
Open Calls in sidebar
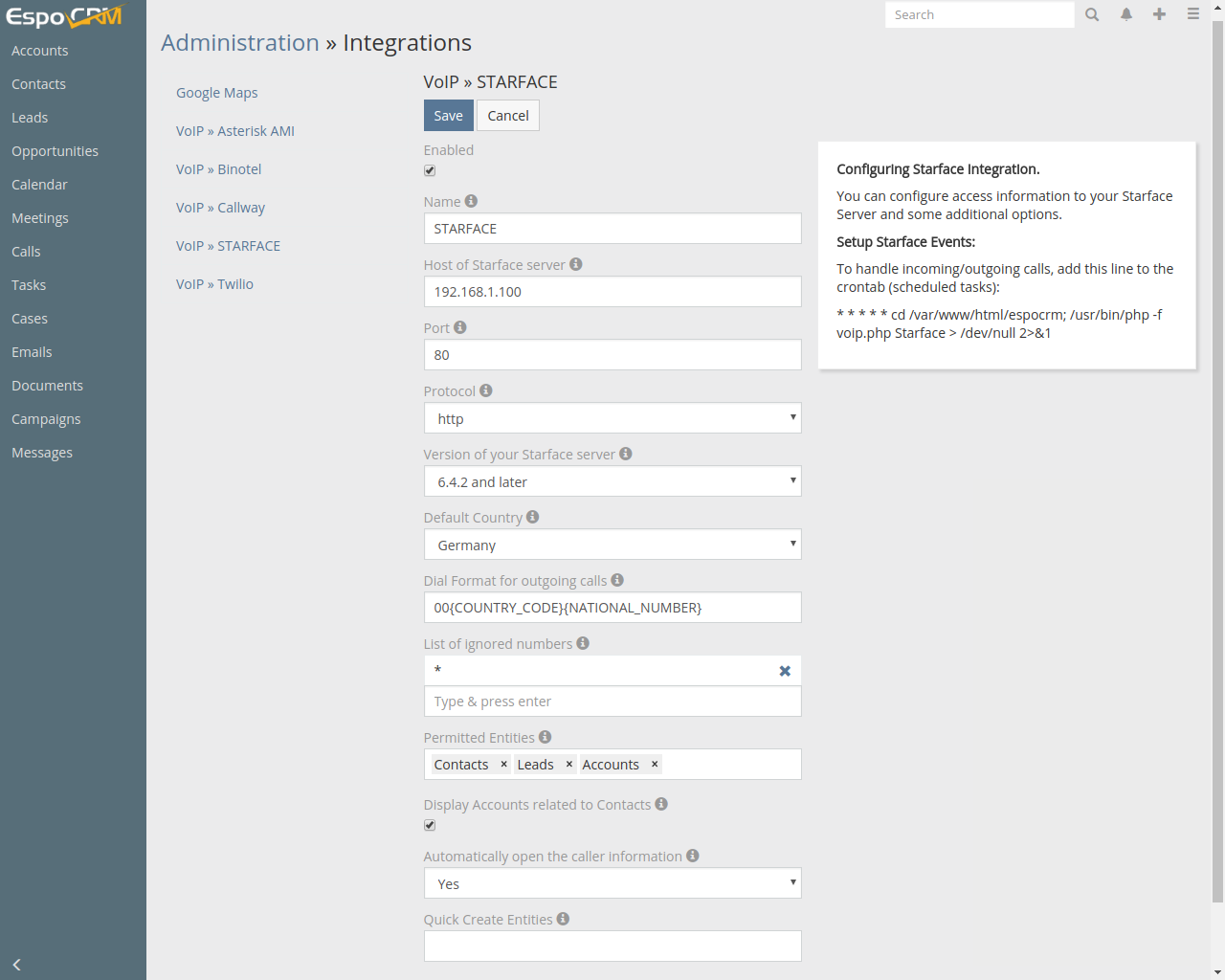tap(26, 252)
